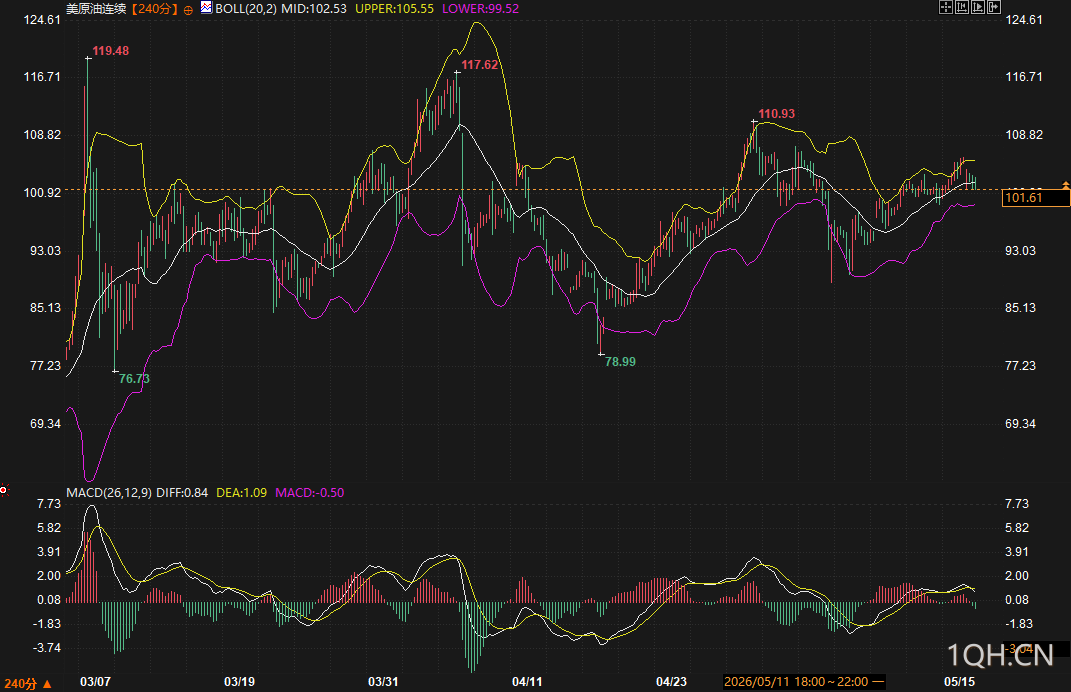Click the 108.82 label on right price axis

point(1024,135)
